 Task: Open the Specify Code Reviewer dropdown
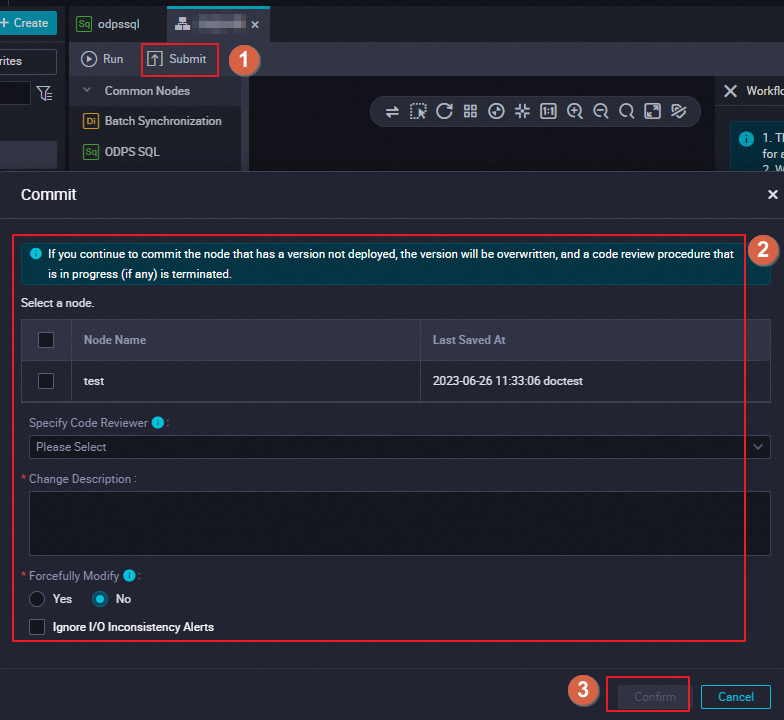tap(400, 447)
